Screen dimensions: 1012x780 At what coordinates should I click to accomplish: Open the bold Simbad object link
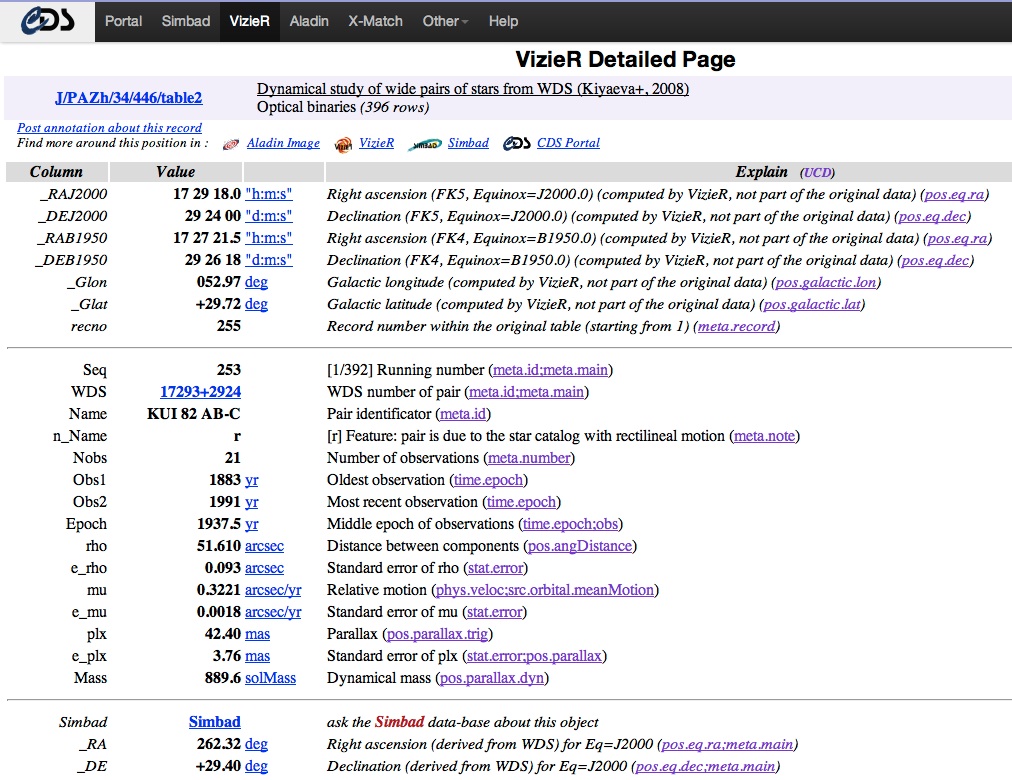tap(215, 722)
